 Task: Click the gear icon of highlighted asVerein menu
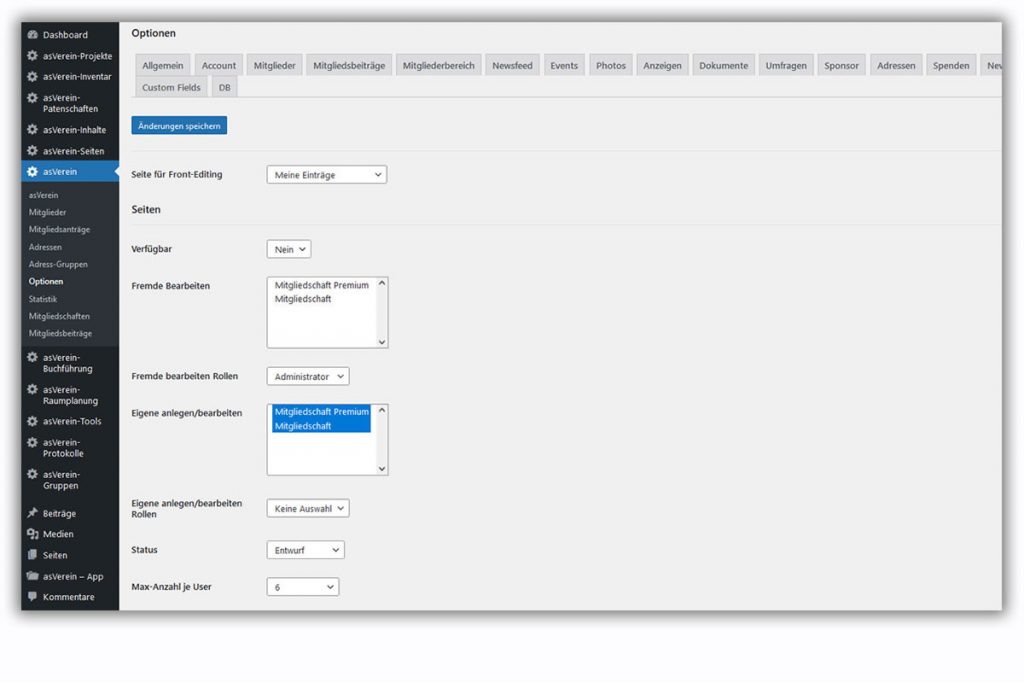pos(33,172)
